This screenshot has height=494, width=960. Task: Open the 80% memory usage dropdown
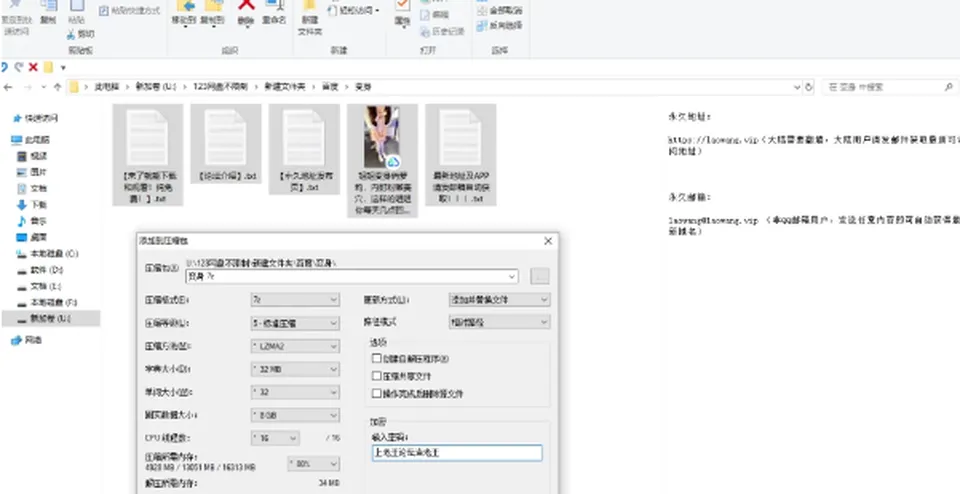point(313,464)
